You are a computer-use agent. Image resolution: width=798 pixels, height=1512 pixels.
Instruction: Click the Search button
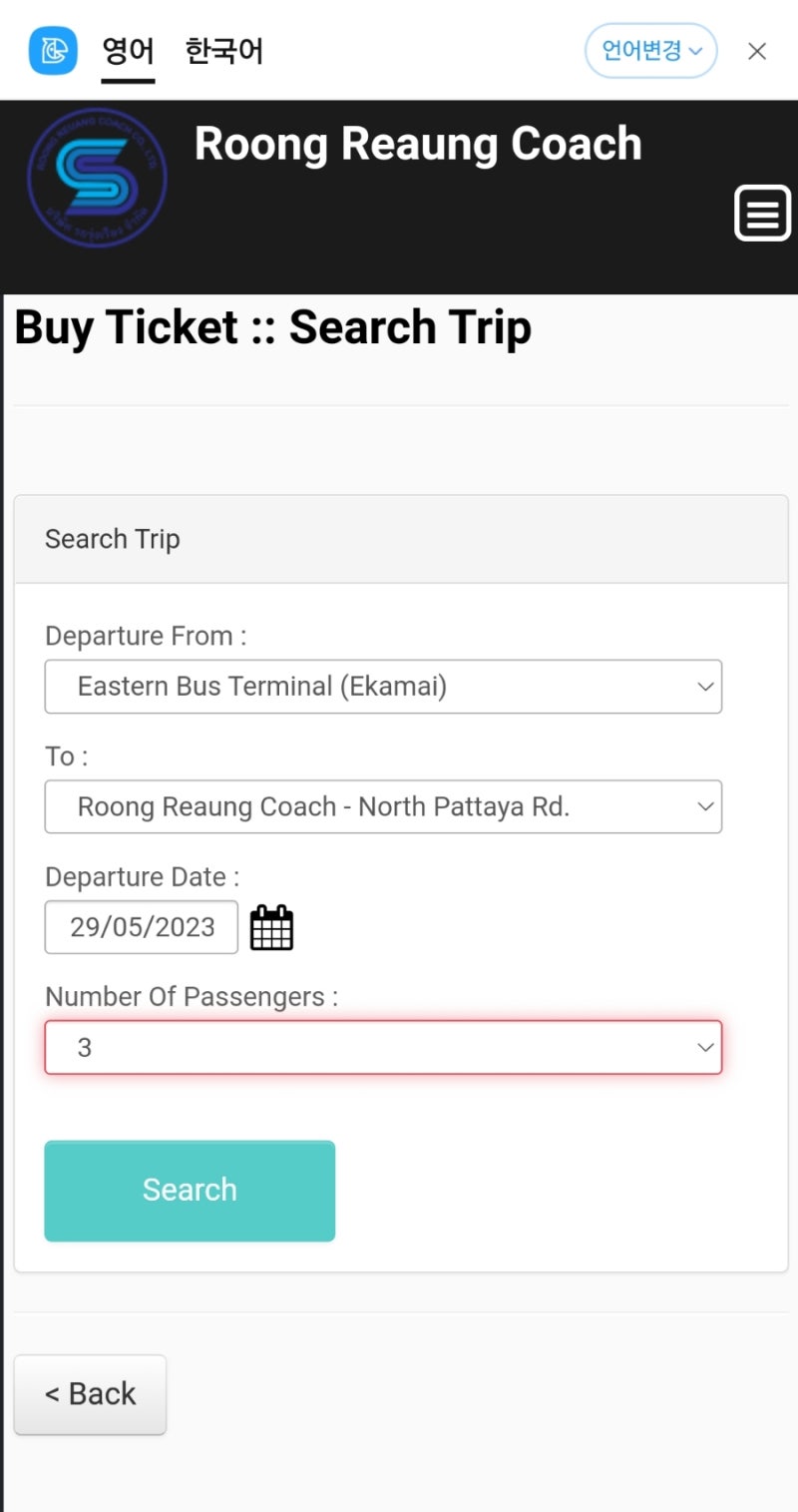[x=190, y=1191]
